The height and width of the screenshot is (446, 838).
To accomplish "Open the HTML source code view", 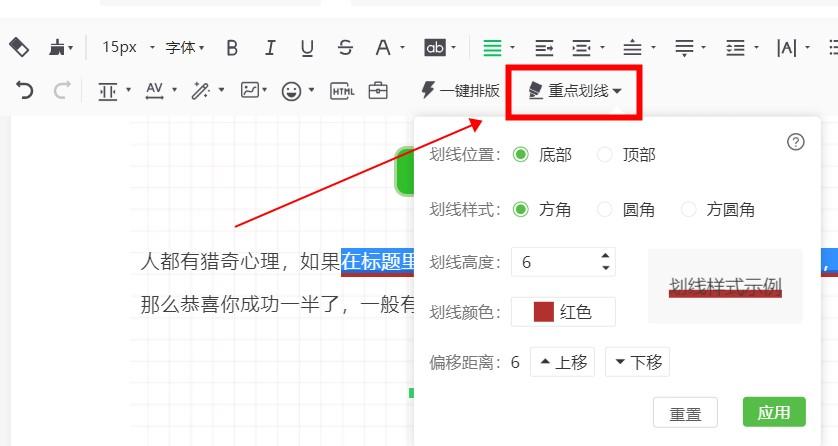I will [x=343, y=91].
